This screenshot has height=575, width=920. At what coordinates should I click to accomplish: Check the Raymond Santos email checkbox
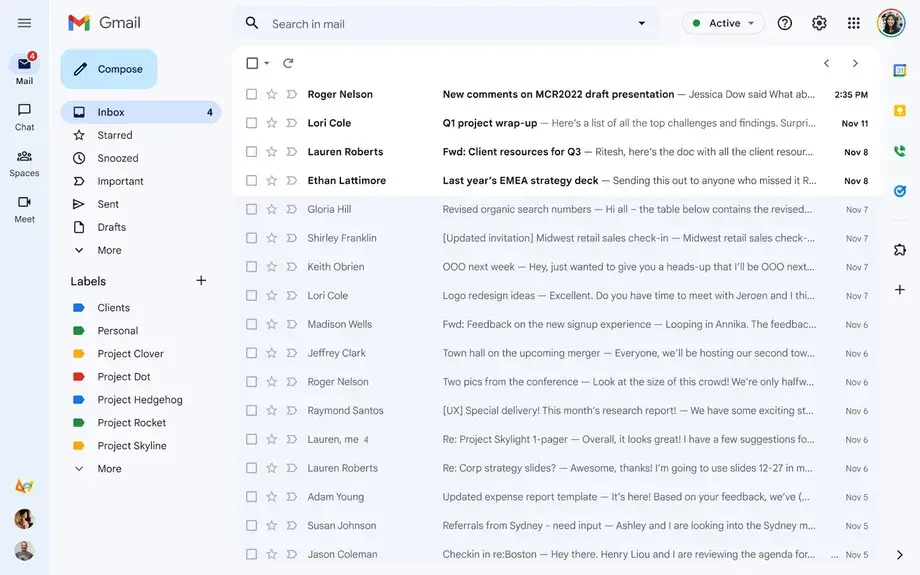point(251,410)
